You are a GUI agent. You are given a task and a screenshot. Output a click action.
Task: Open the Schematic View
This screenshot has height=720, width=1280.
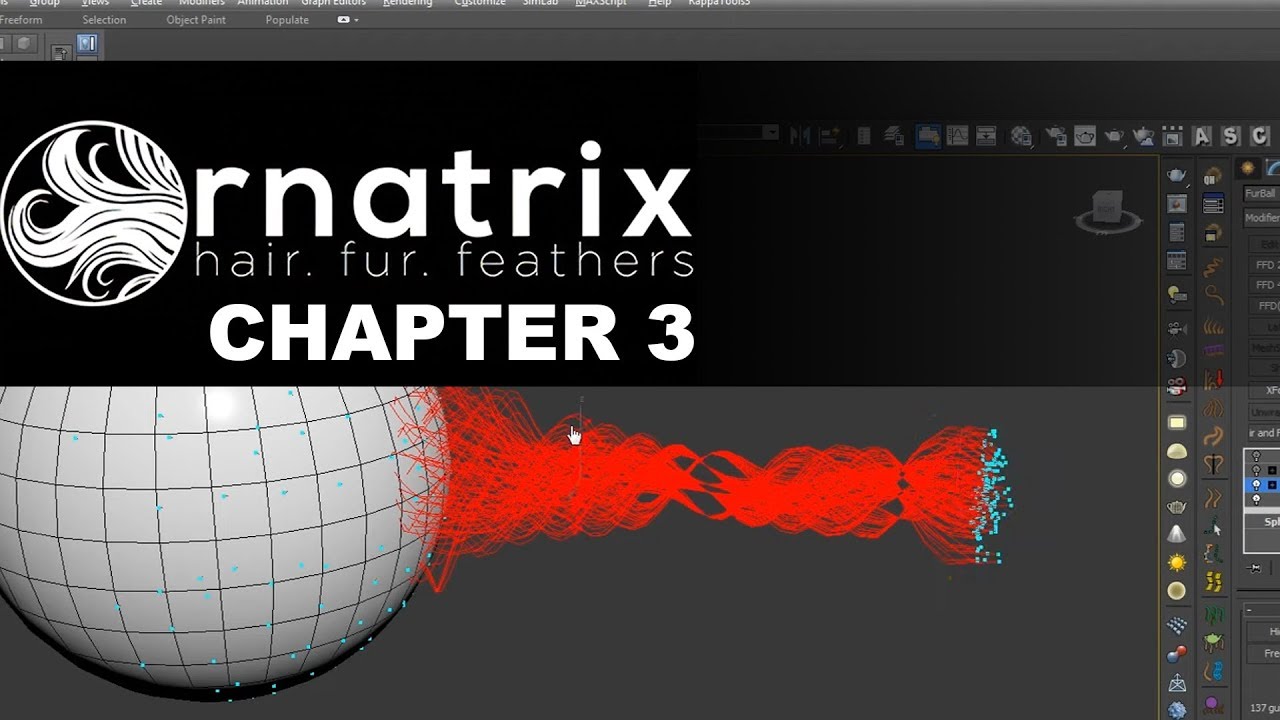pyautogui.click(x=986, y=135)
